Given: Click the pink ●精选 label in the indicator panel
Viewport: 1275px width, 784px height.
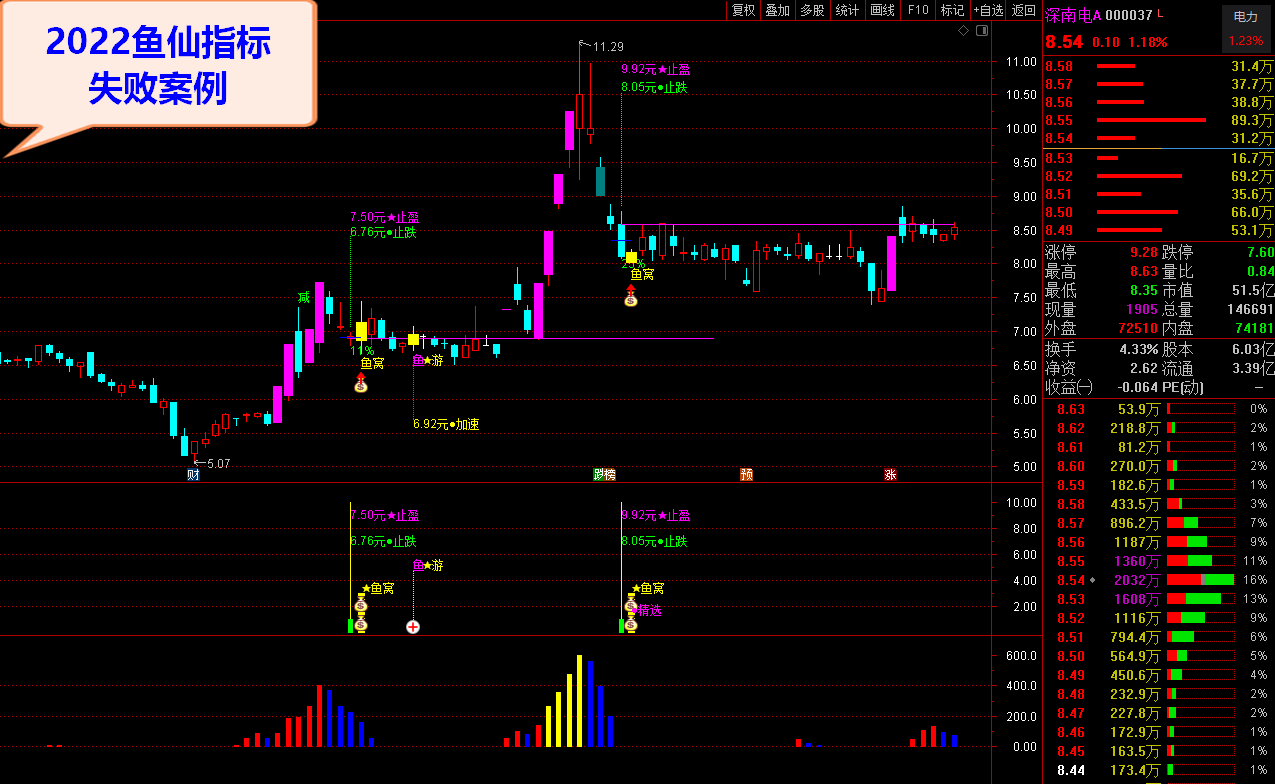Looking at the screenshot, I should 645,610.
